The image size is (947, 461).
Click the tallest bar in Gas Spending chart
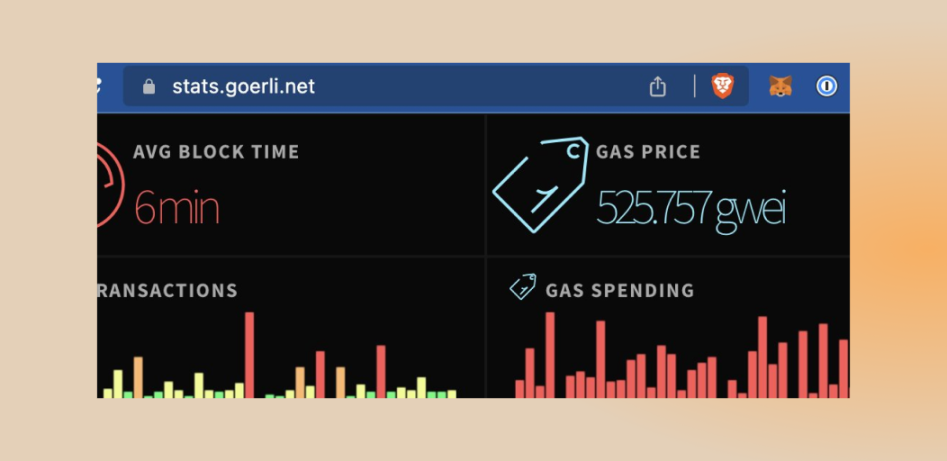(550, 355)
